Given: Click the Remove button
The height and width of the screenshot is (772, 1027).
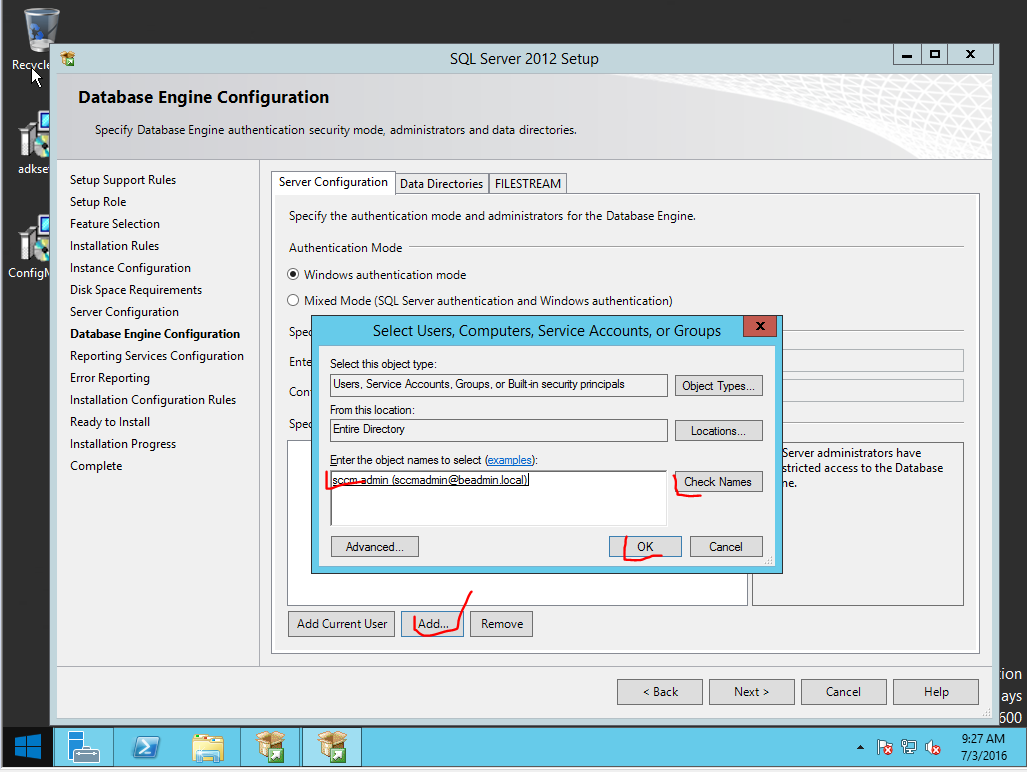Looking at the screenshot, I should 502,624.
